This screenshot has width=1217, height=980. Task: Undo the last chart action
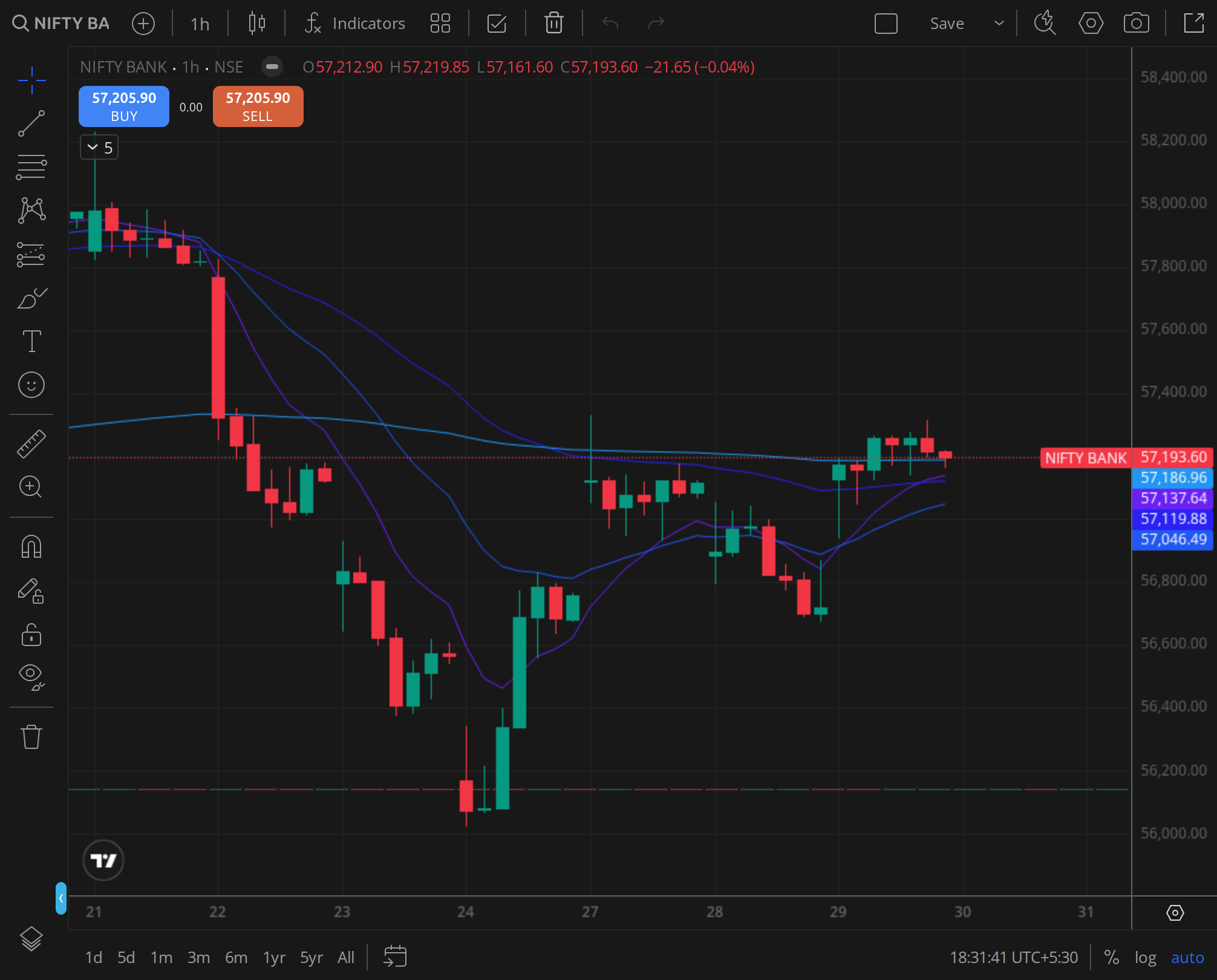610,24
